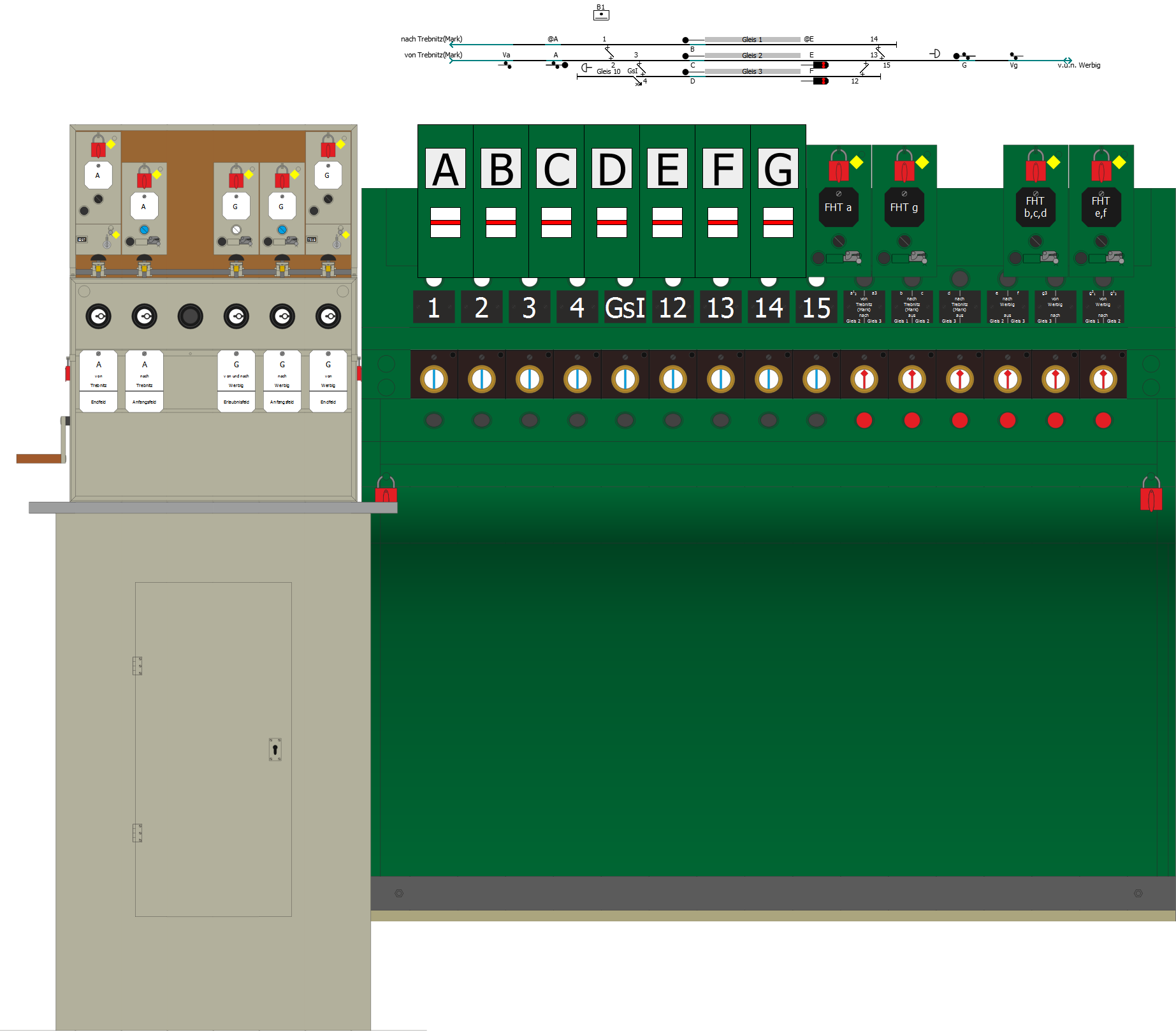Toggle point lever 15 rotary switch
This screenshot has width=1176, height=1031.
817,379
